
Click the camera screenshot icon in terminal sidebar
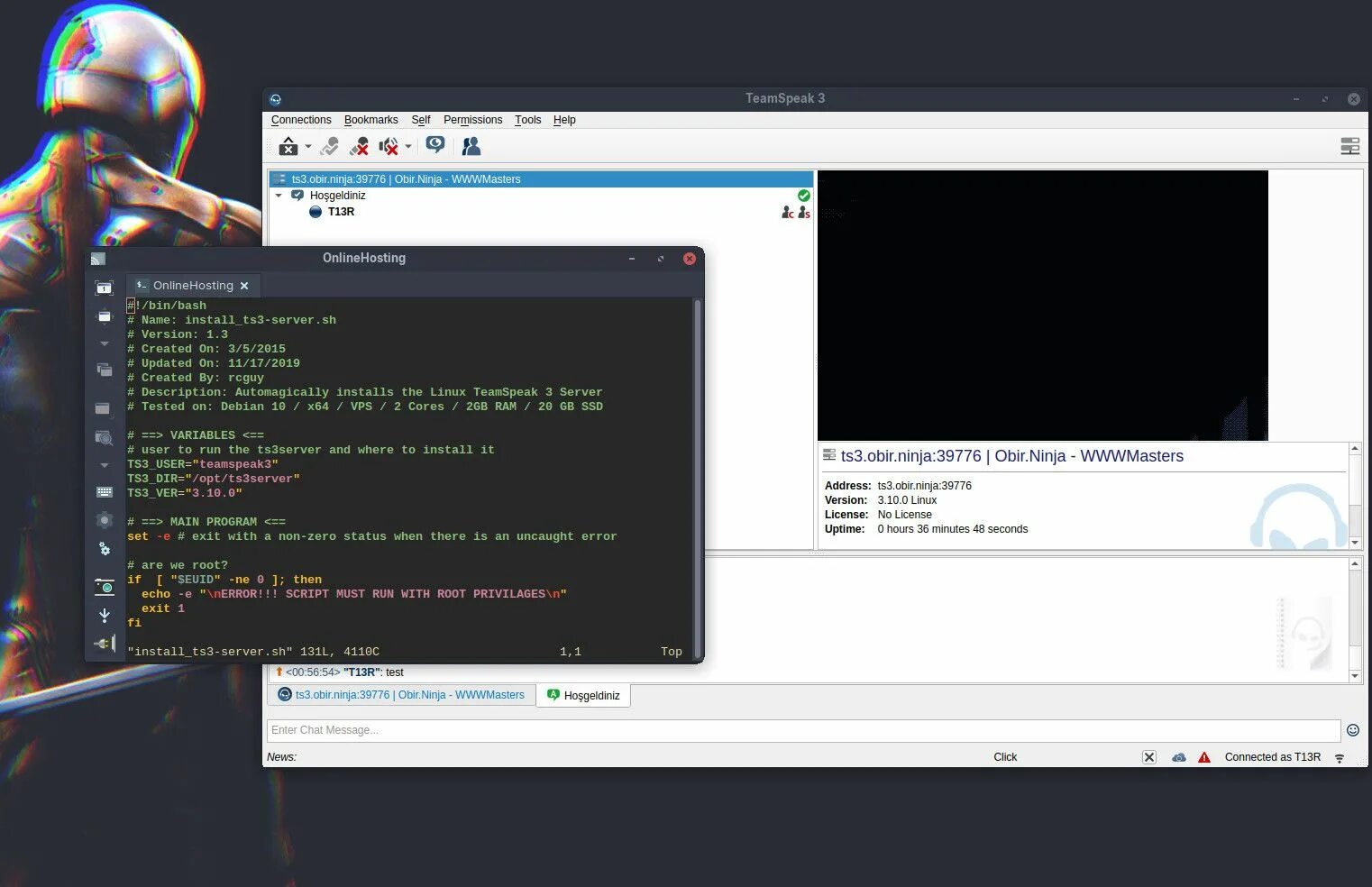pyautogui.click(x=105, y=587)
